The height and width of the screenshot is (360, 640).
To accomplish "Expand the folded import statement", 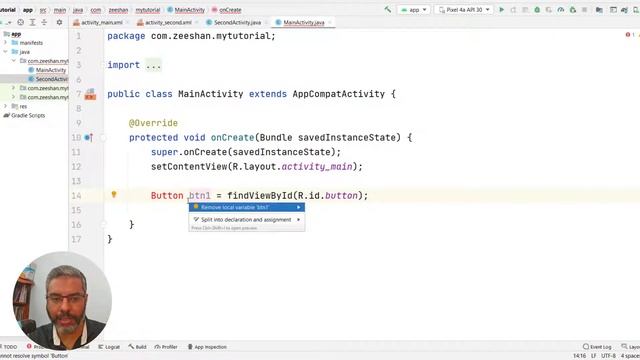I will click(153, 65).
